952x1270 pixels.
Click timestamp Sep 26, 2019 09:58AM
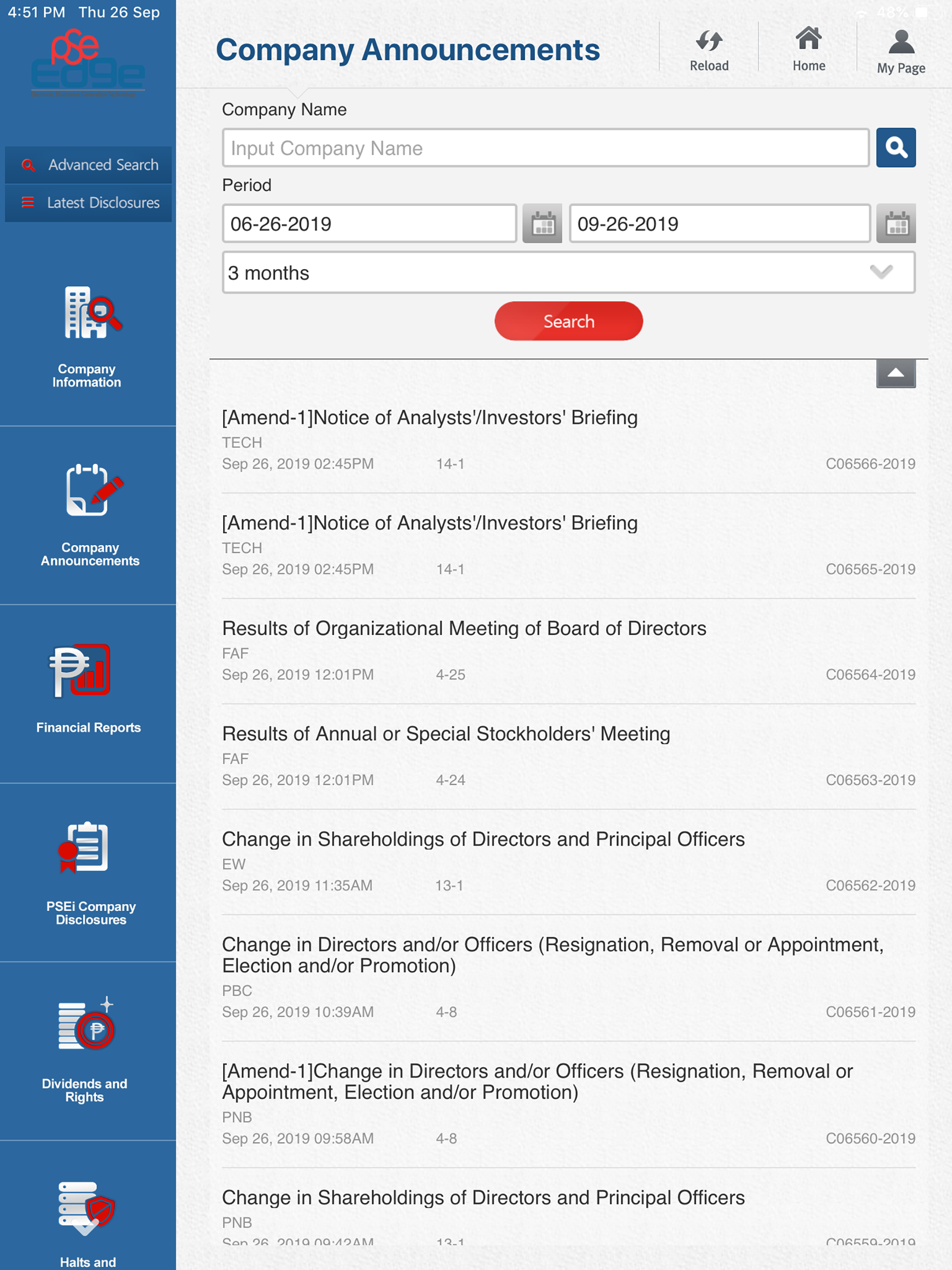pos(298,1138)
